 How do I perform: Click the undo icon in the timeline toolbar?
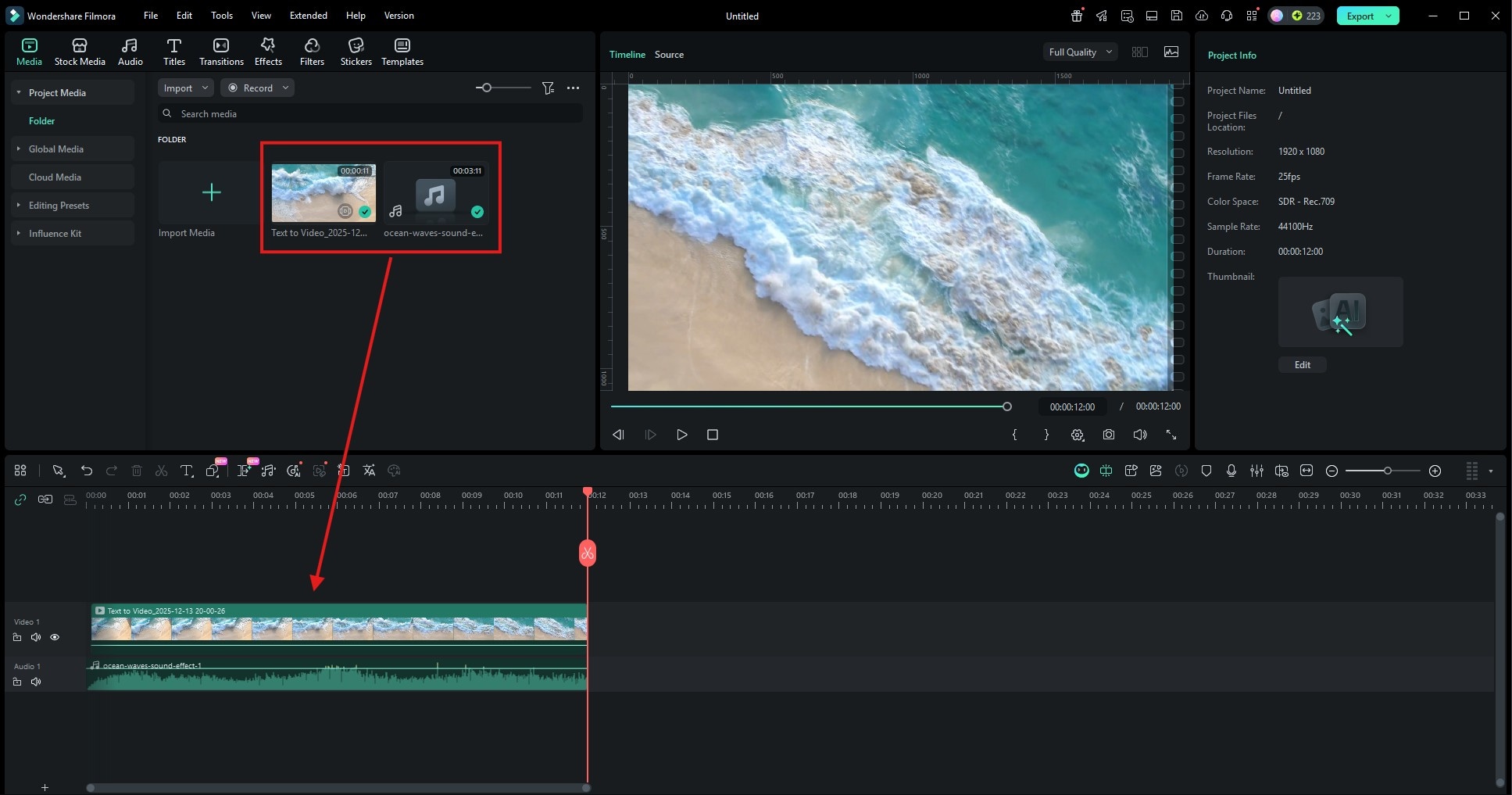coord(86,470)
